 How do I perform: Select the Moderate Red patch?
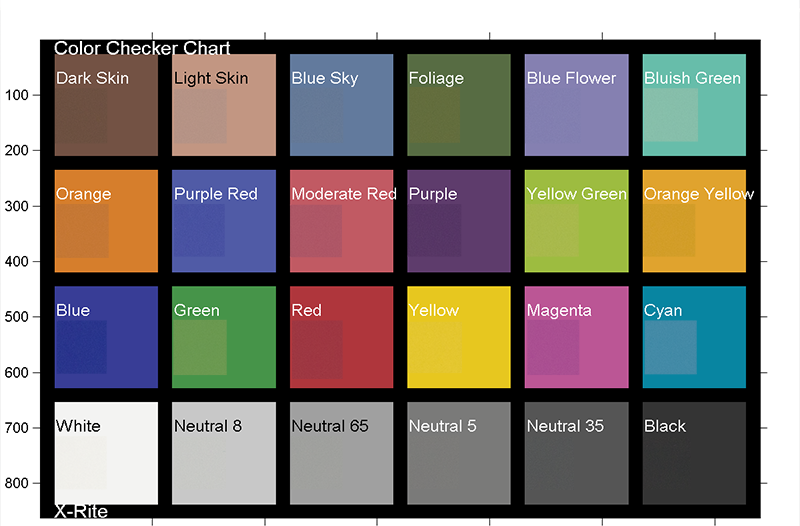pos(341,221)
